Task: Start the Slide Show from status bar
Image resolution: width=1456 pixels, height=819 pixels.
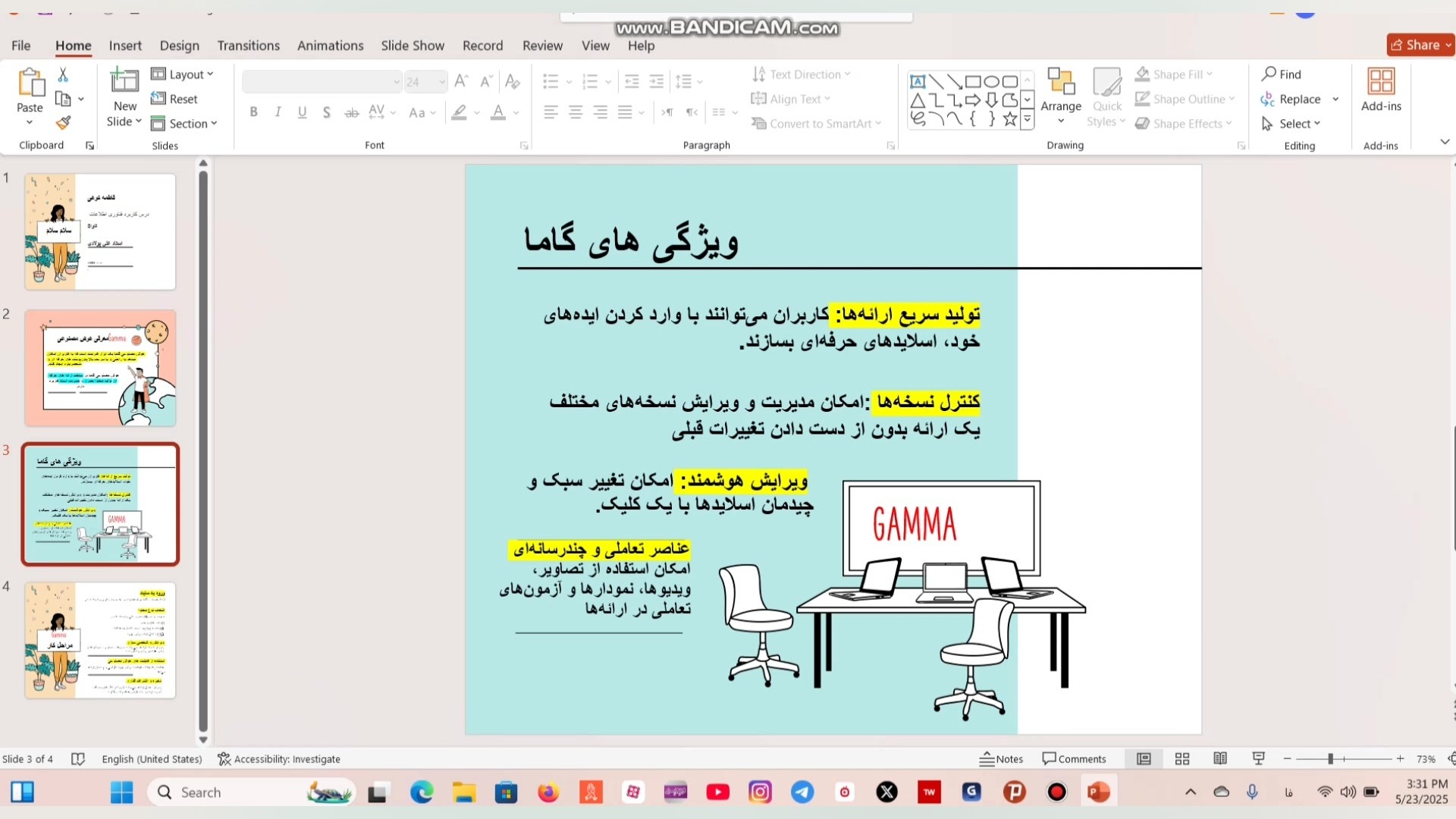Action: click(1259, 759)
